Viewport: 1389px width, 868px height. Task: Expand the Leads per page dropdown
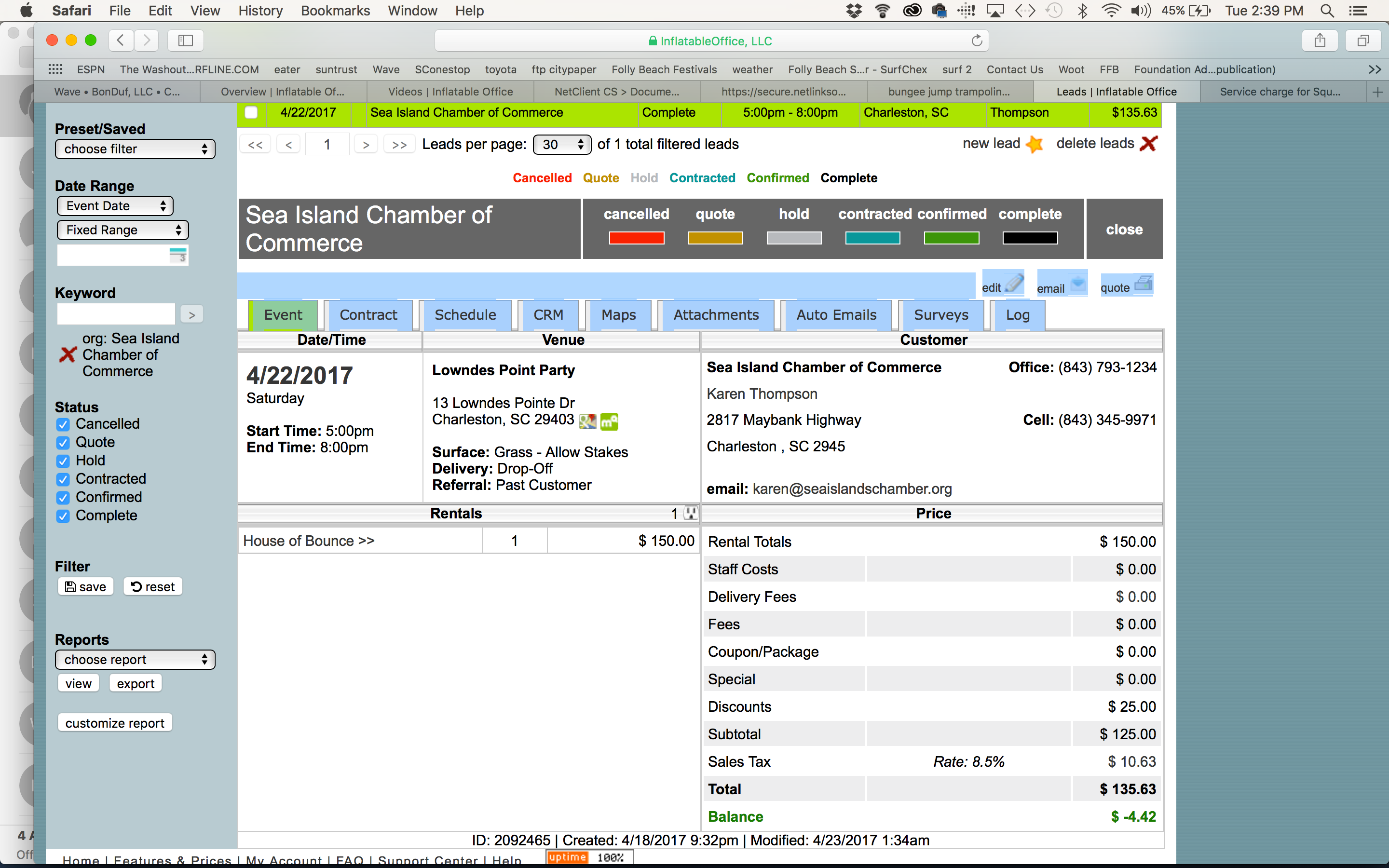(x=561, y=145)
